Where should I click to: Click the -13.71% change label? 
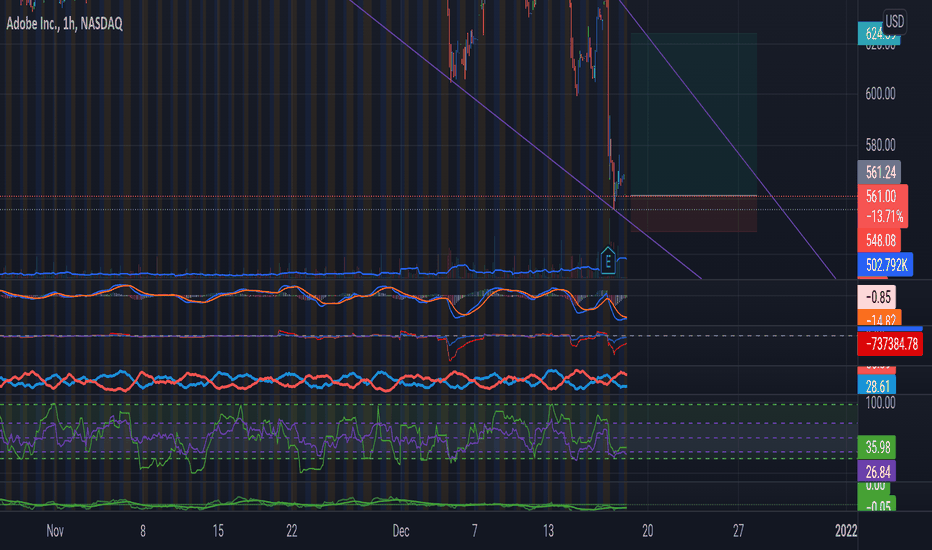[x=883, y=216]
